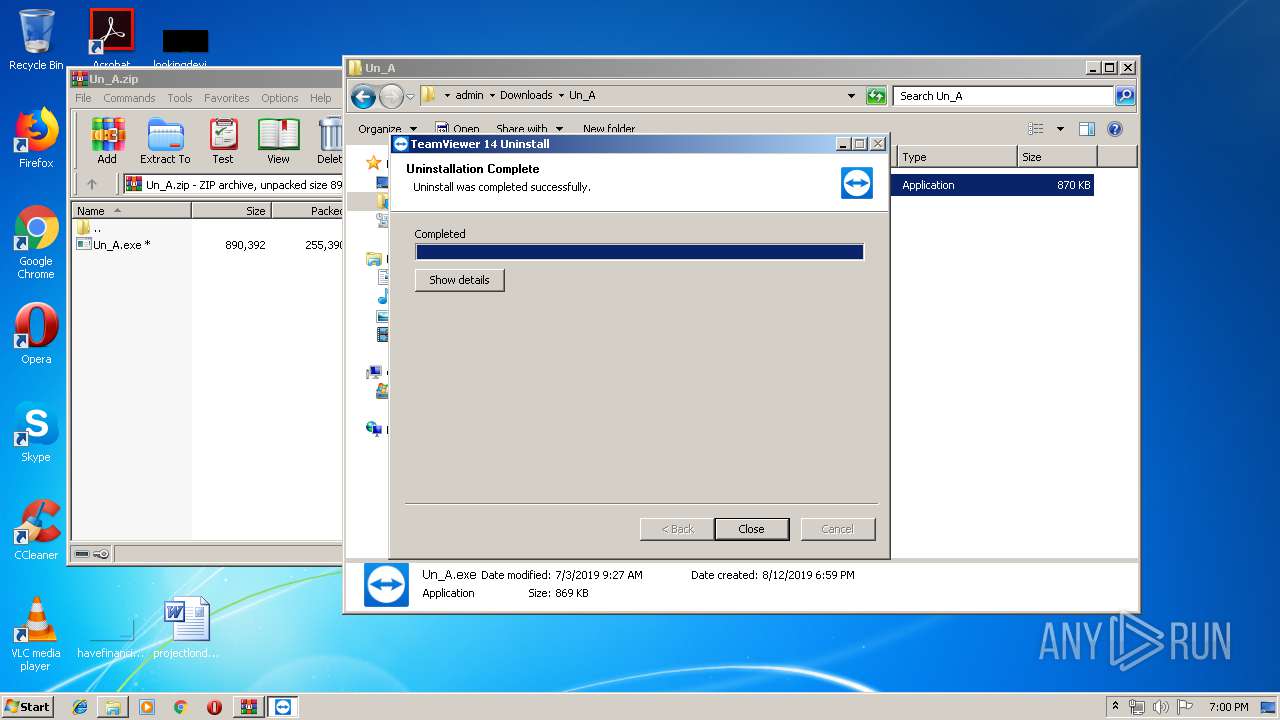The image size is (1280, 720).
Task: Launch Google Chrome from the desktop
Action: tap(36, 243)
